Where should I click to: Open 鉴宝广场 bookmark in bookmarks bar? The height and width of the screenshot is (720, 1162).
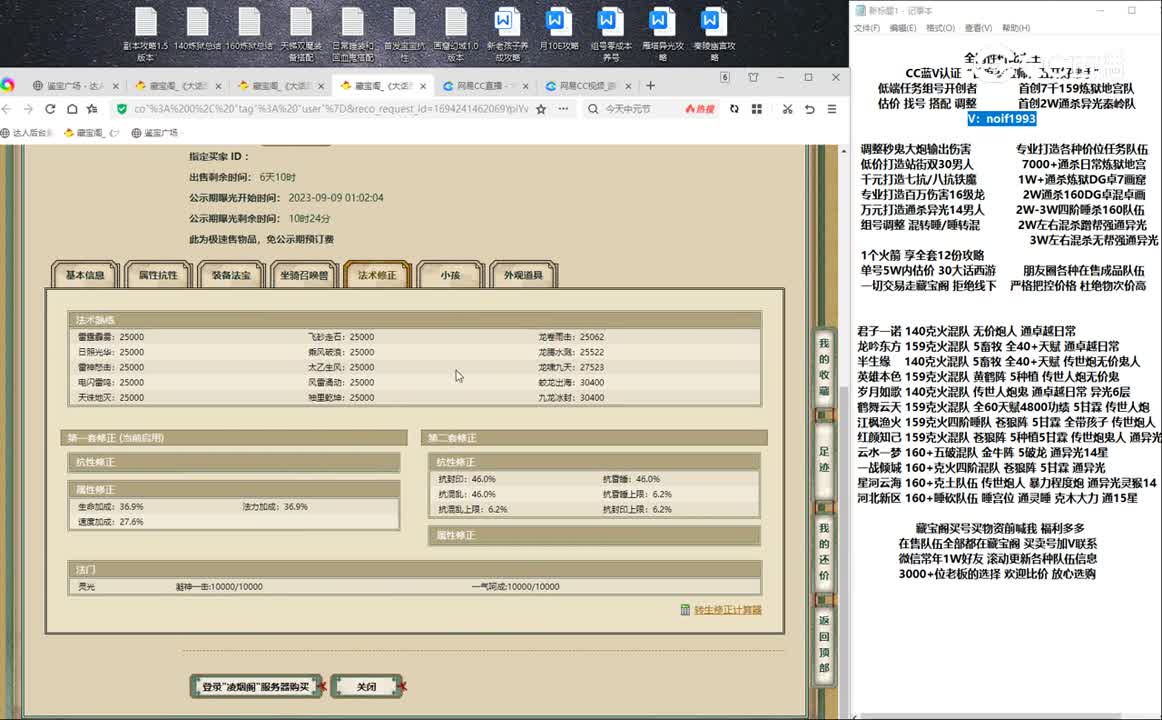155,133
